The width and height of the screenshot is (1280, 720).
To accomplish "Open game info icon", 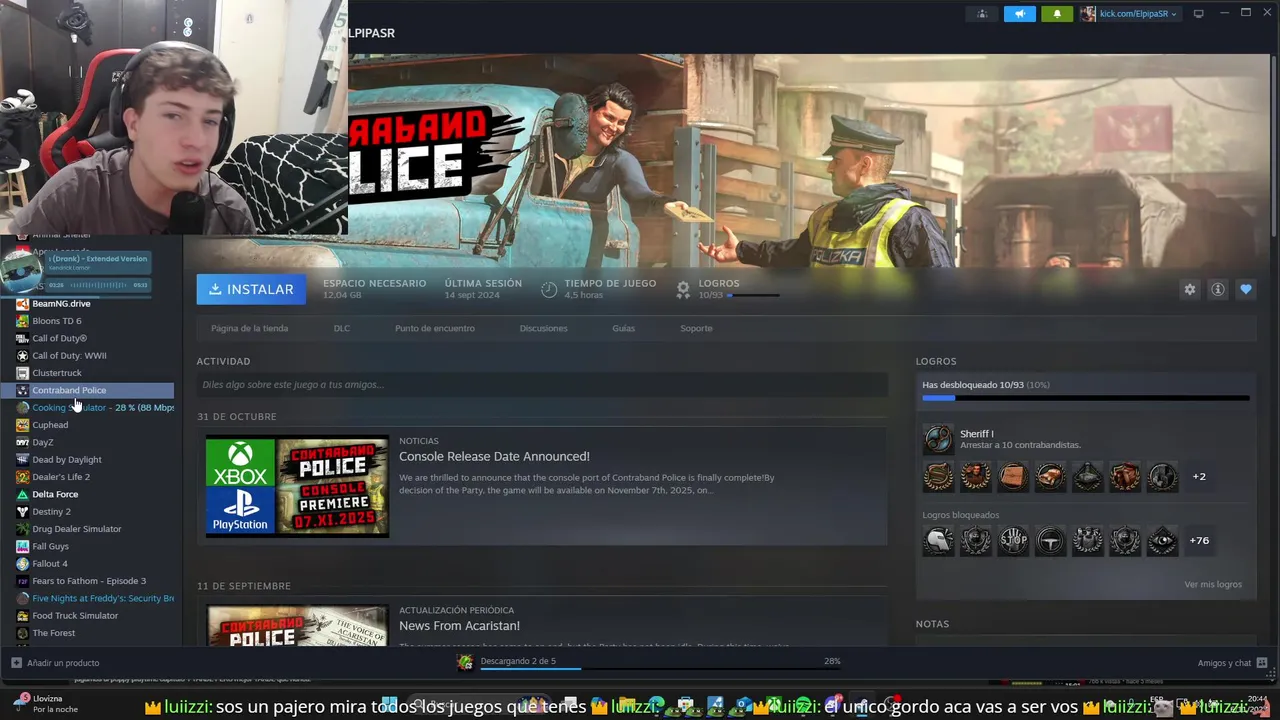I will [x=1218, y=289].
